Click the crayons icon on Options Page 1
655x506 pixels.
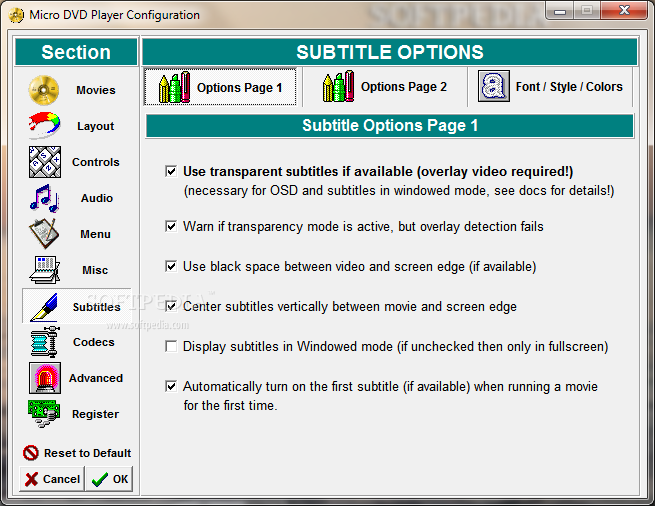point(175,87)
